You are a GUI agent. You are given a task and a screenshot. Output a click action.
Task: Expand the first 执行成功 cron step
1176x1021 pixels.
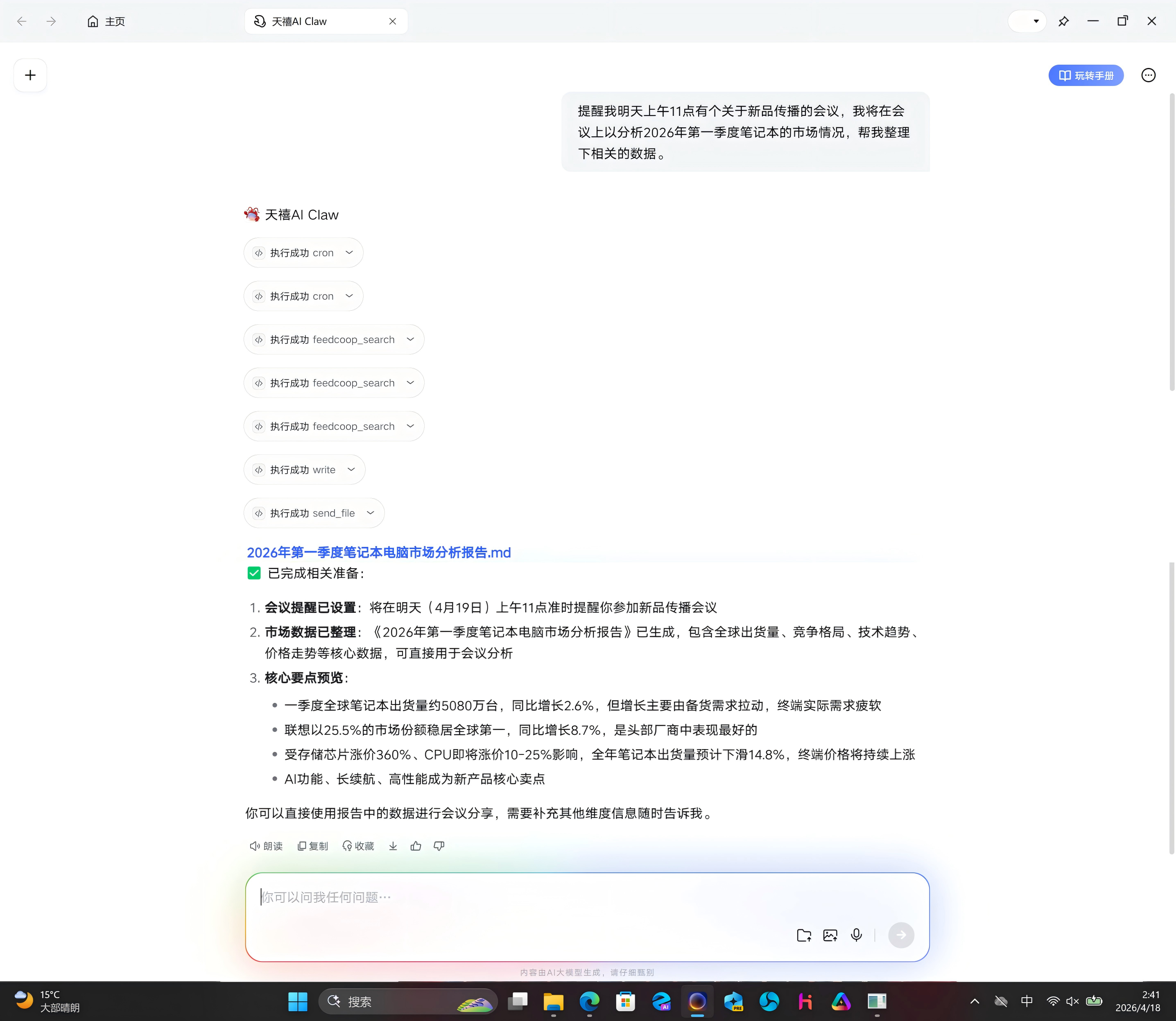click(x=303, y=253)
